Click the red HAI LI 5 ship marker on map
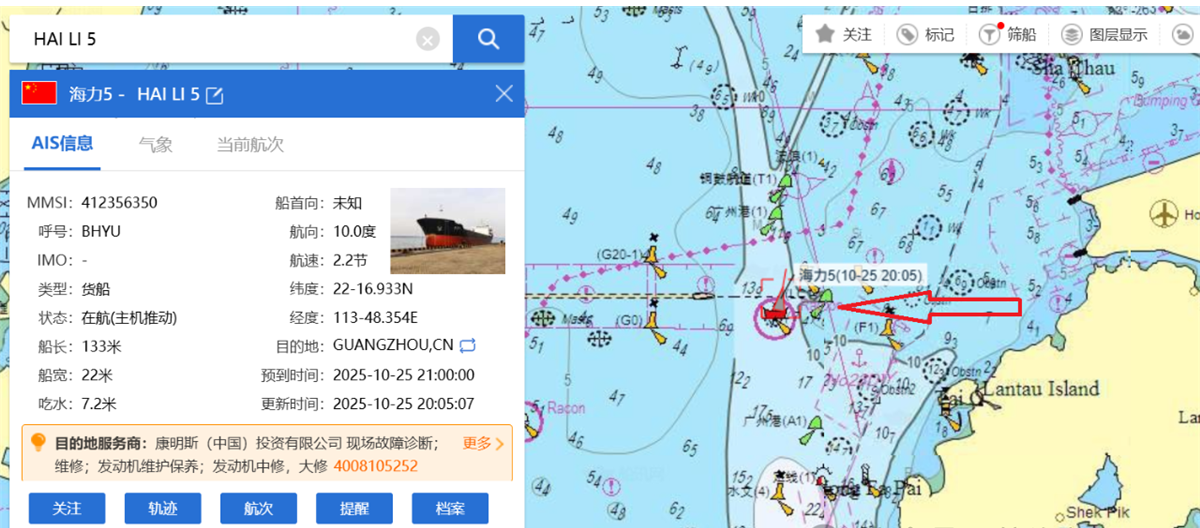The image size is (1200, 528). 773,309
